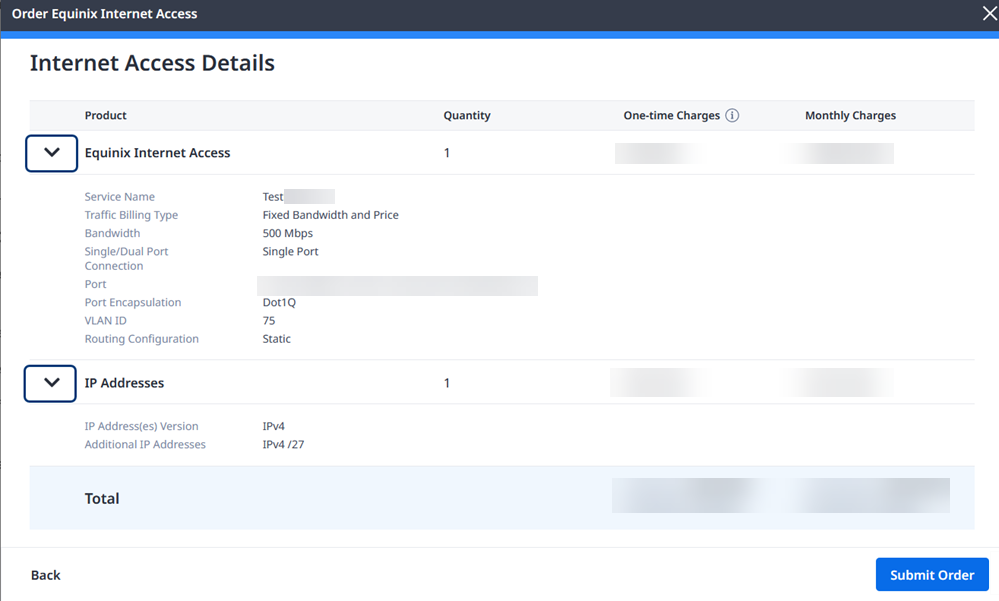Click the quantity 1 for Equinix Internet Access
Image resolution: width=999 pixels, height=601 pixels.
[x=447, y=153]
